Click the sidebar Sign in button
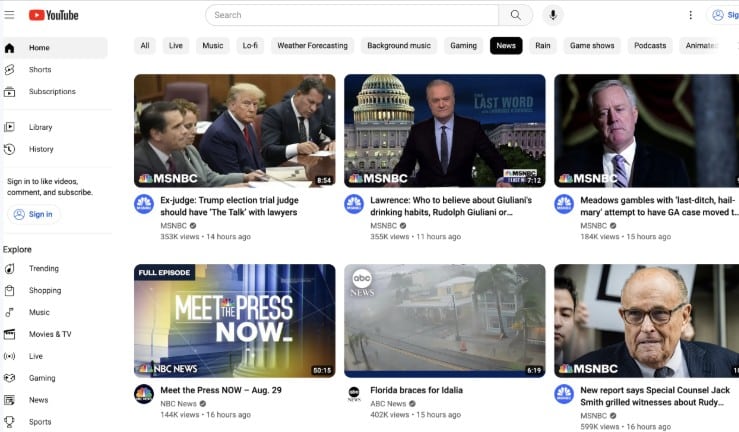Viewport: 739px width, 432px height. 34,214
